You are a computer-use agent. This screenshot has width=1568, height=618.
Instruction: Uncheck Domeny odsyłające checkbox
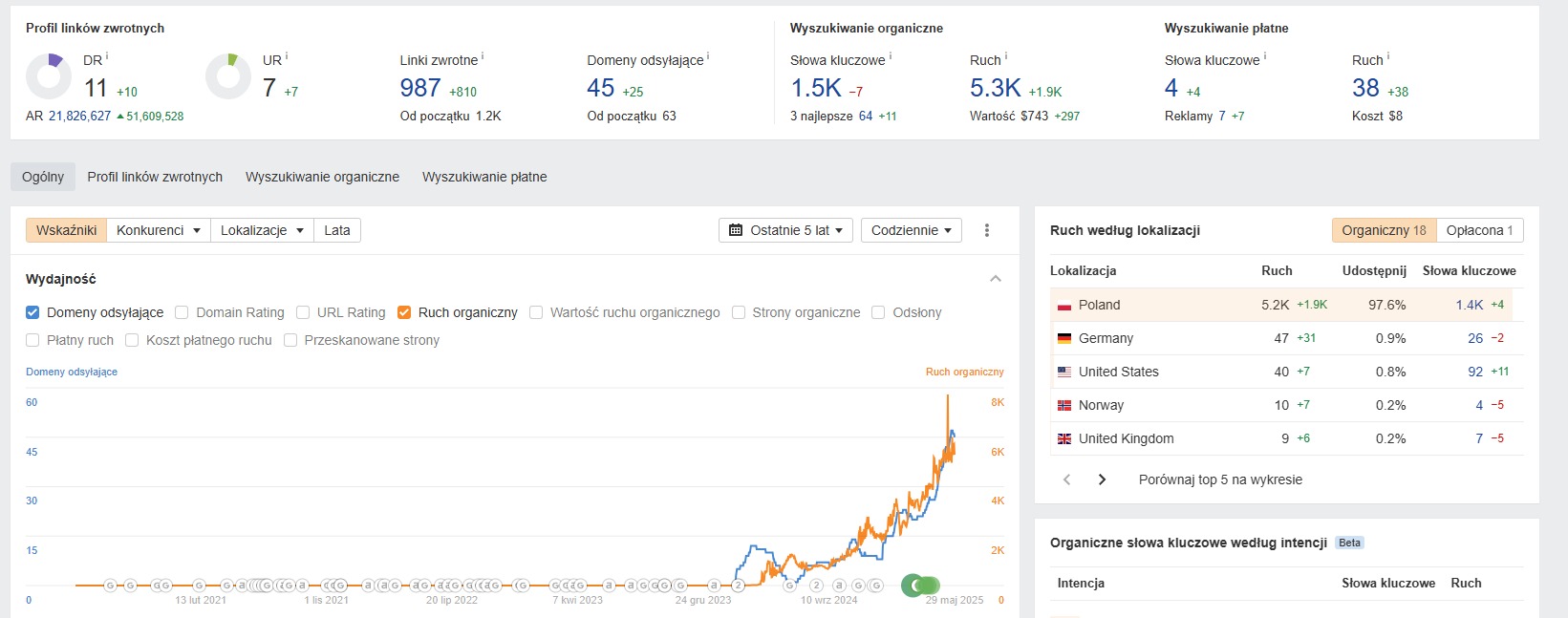pyautogui.click(x=32, y=312)
